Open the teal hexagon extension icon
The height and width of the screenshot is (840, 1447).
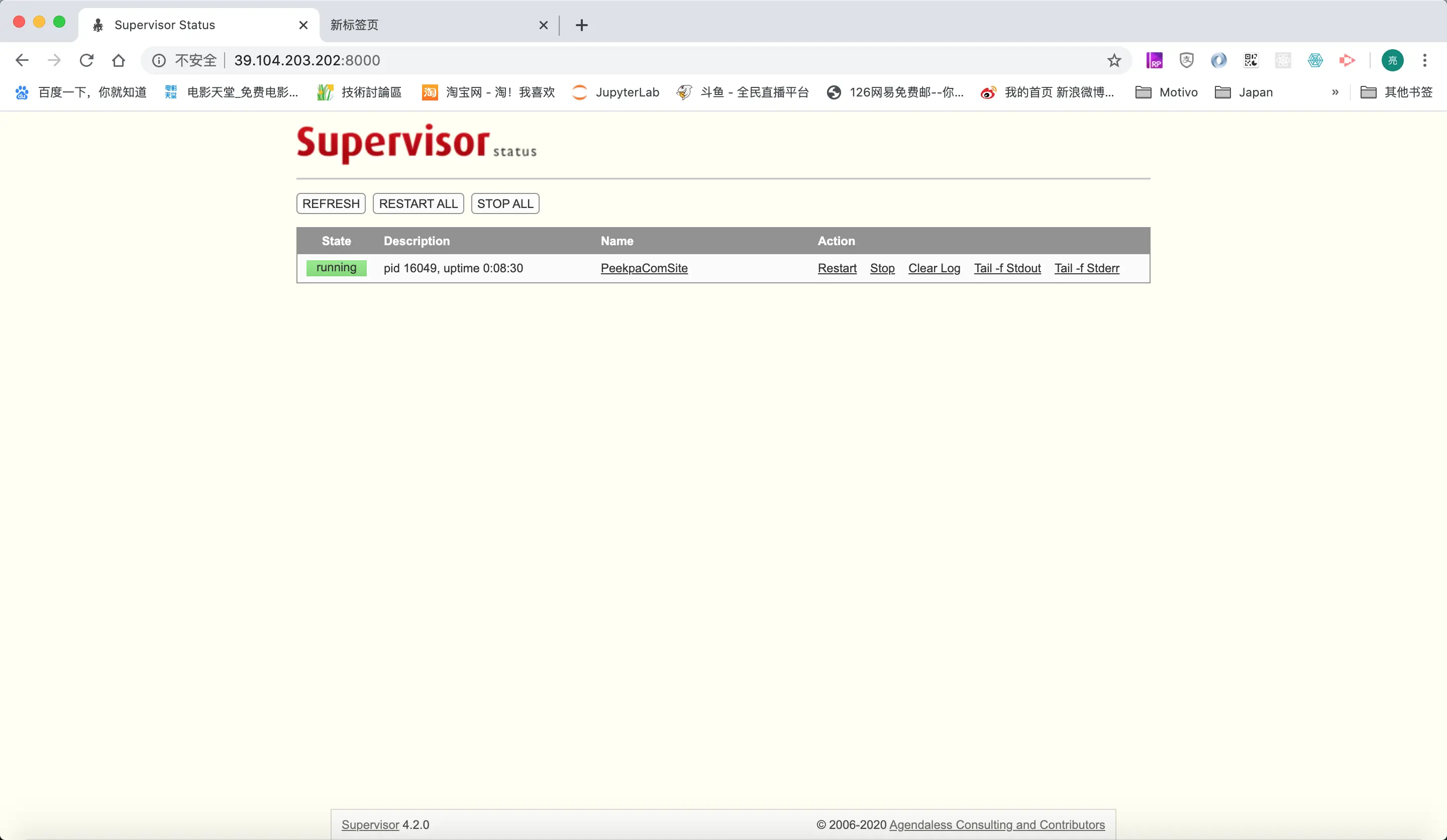(x=1315, y=60)
